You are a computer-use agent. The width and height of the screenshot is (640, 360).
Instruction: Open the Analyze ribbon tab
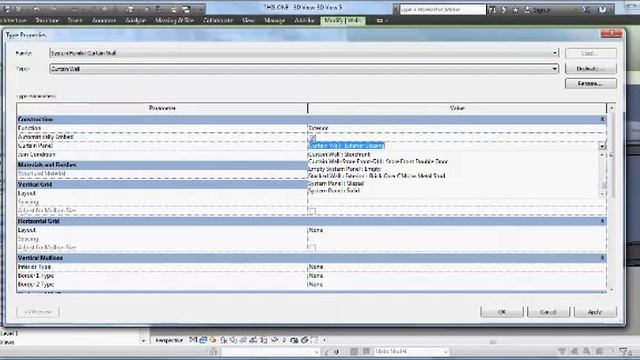(x=136, y=20)
